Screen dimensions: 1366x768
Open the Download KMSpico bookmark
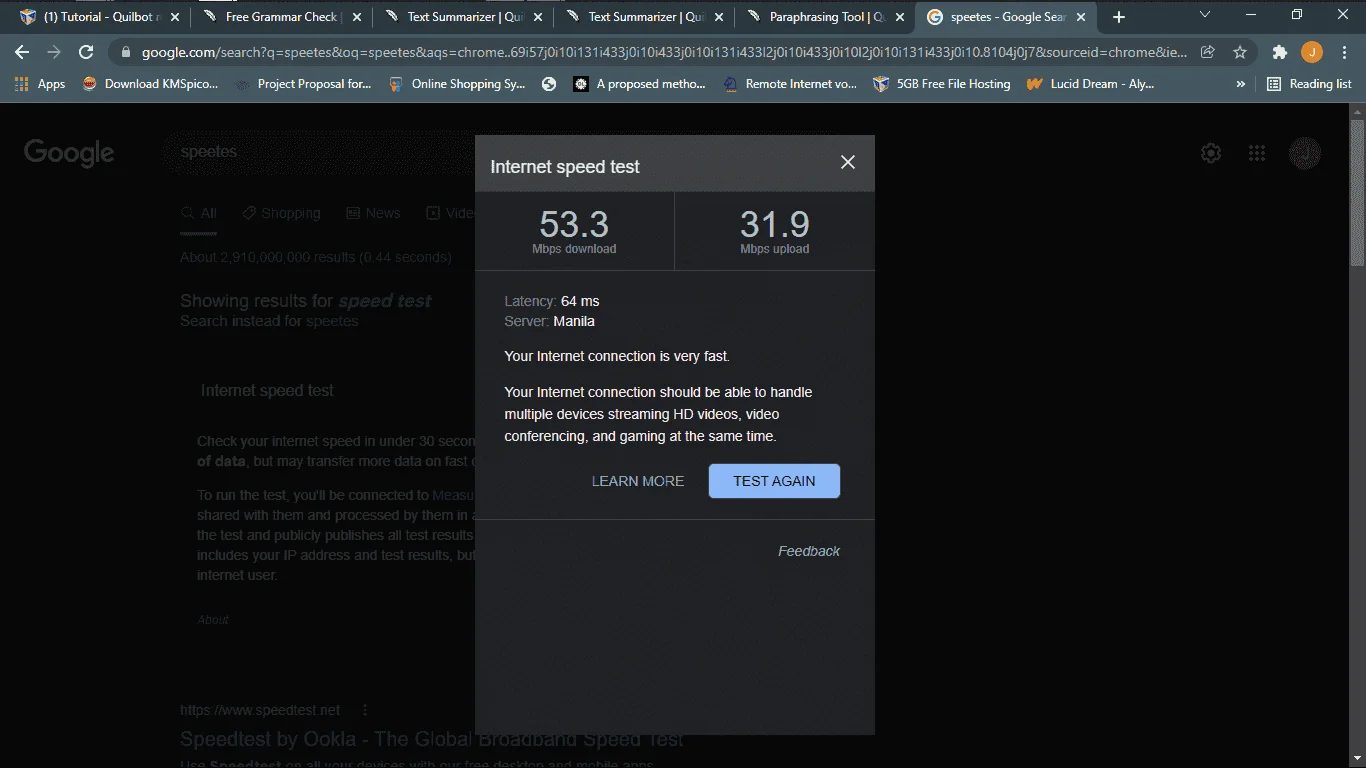click(x=150, y=84)
